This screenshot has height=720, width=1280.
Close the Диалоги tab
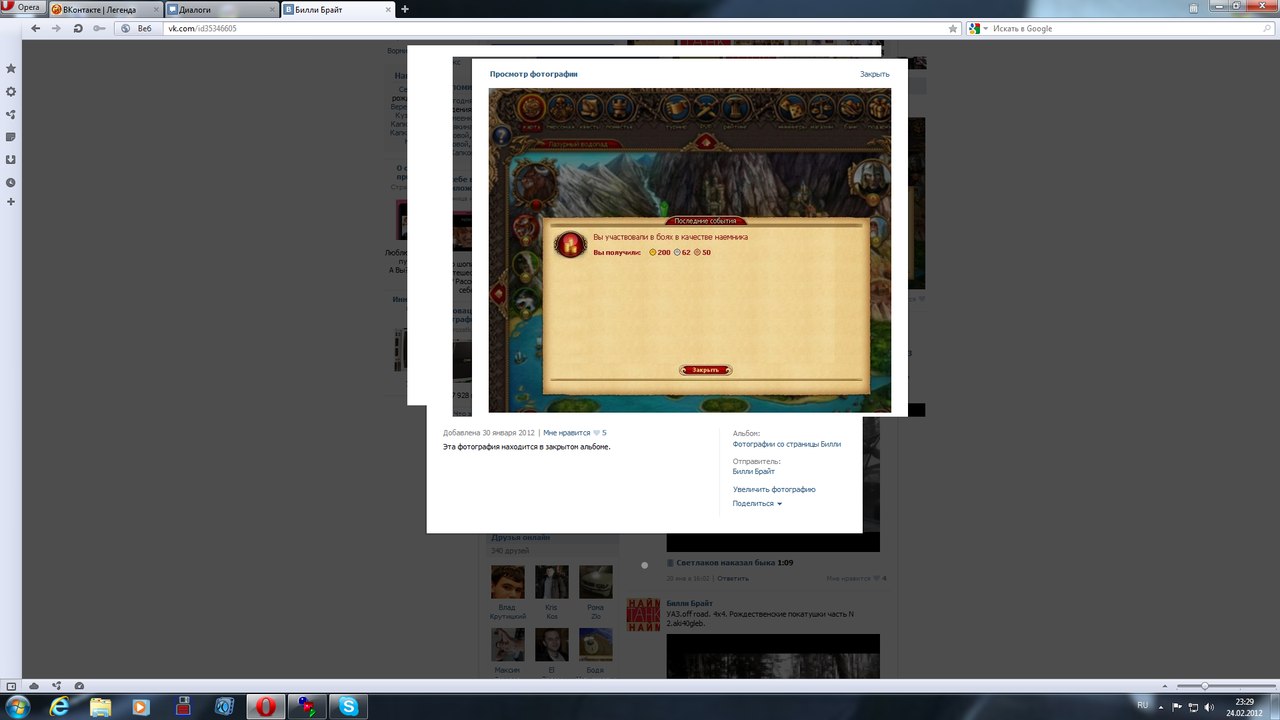point(272,9)
